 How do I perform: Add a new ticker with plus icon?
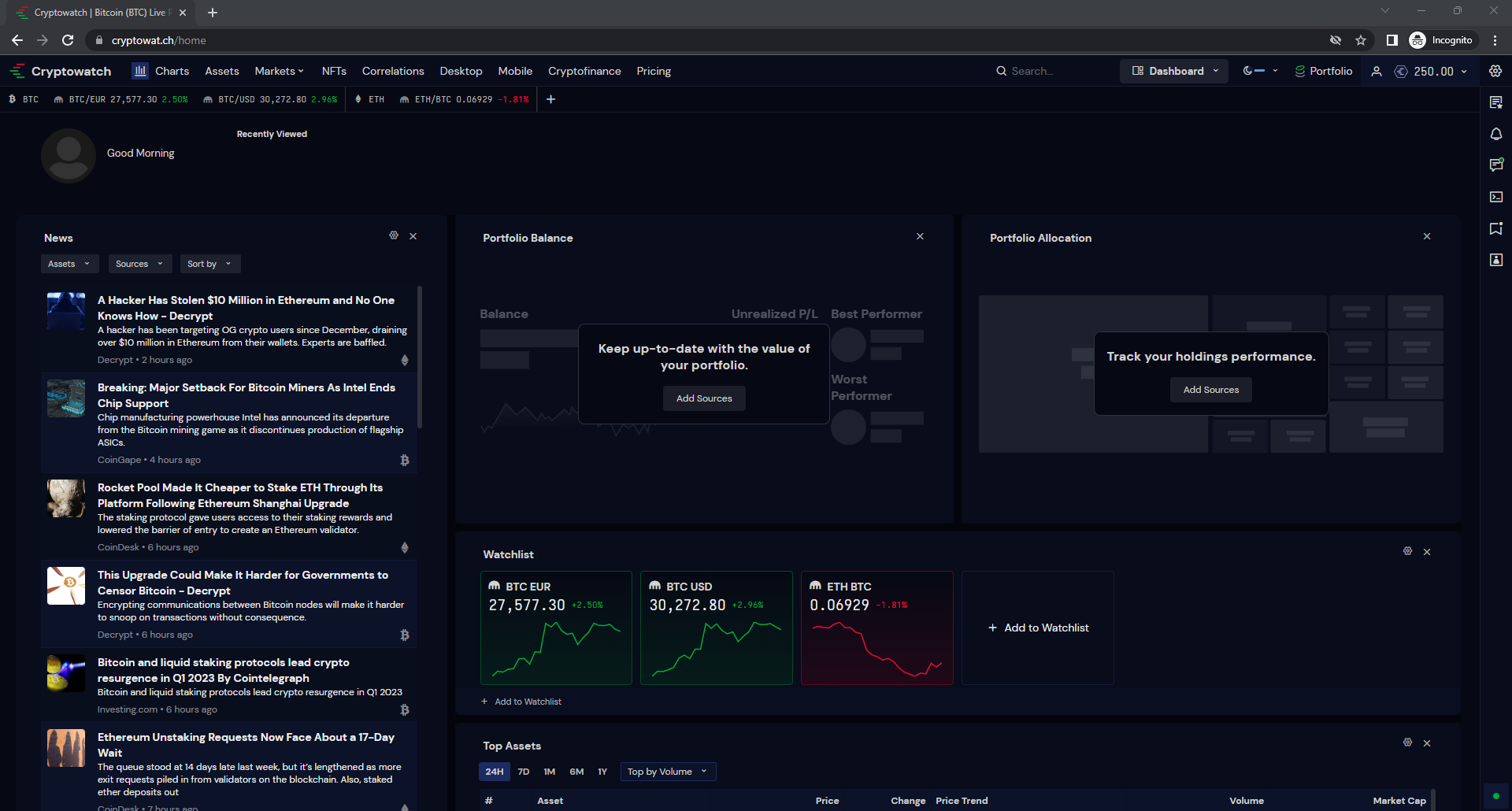point(551,99)
